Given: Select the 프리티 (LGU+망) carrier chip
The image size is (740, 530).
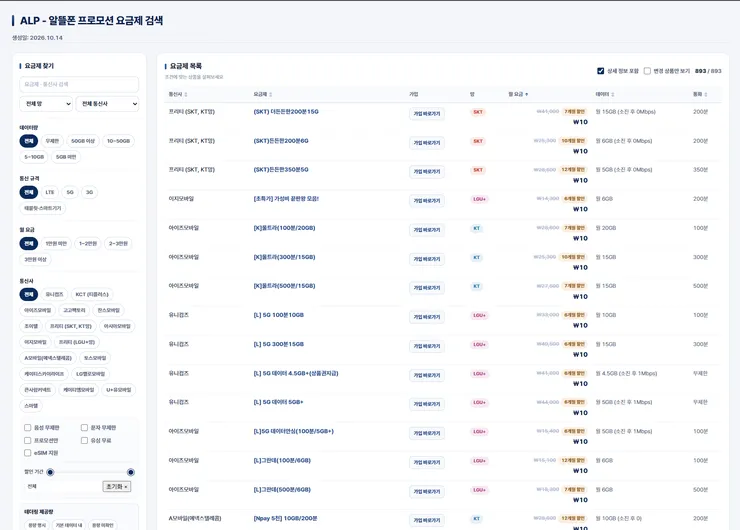Looking at the screenshot, I should pos(76,342).
